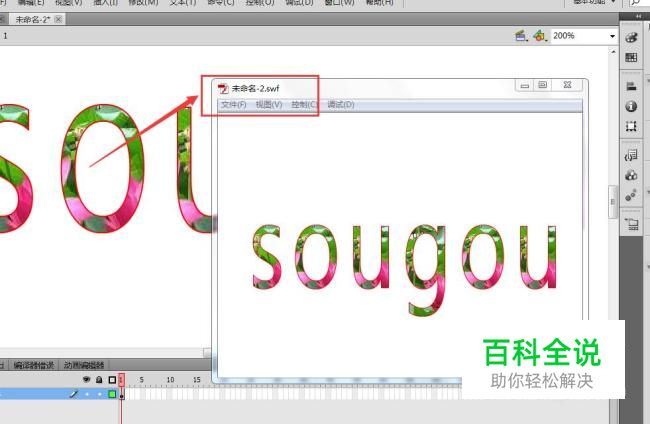650x424 pixels.
Task: Select the large letter 'o' on the stage
Action: (102, 168)
